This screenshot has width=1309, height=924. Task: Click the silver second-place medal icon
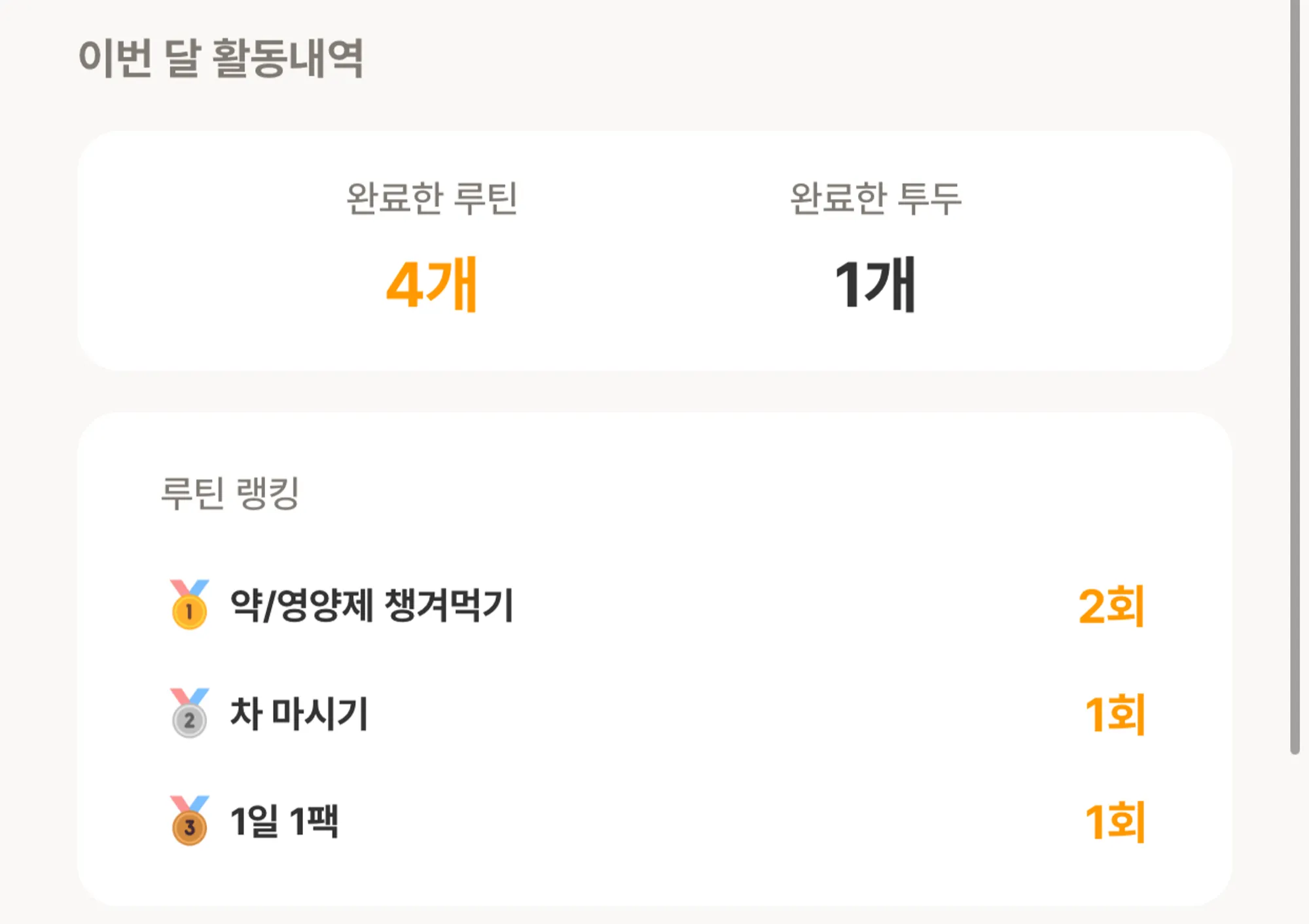[x=189, y=713]
